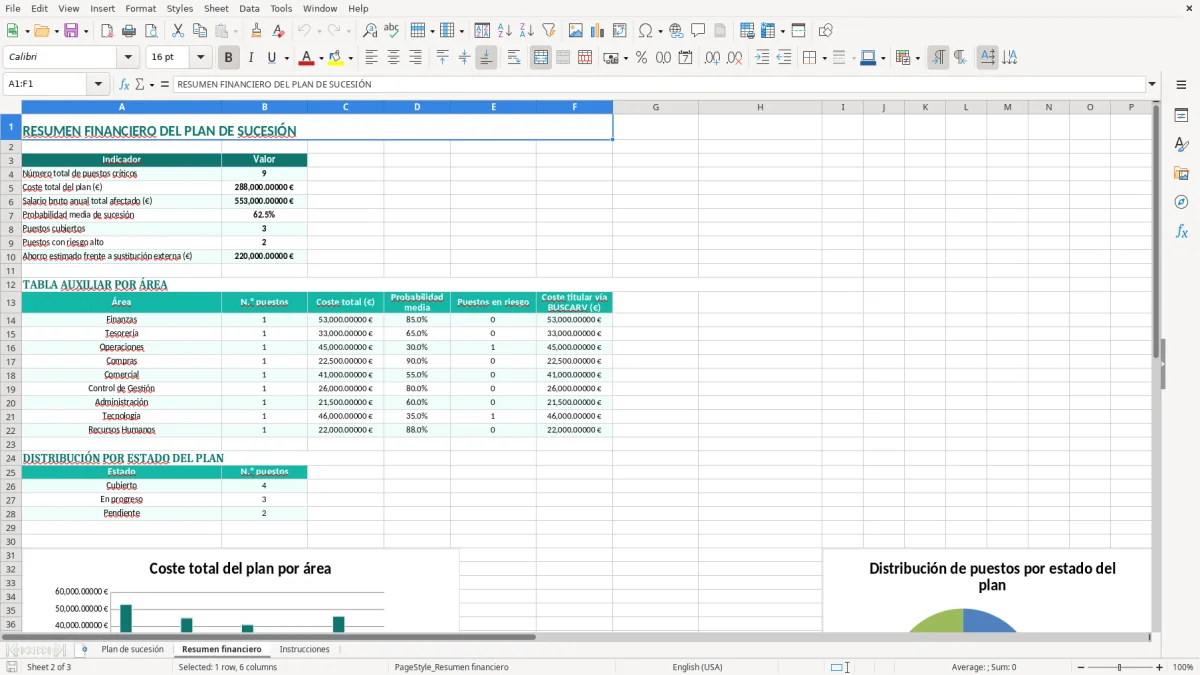The image size is (1200, 675).
Task: Open Borders dropdown arrow
Action: tap(823, 58)
